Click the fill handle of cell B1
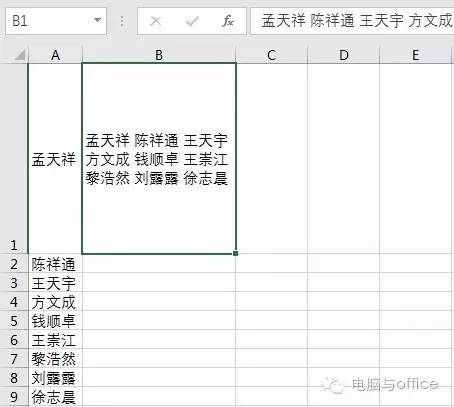Image resolution: width=454 pixels, height=407 pixels. click(236, 253)
